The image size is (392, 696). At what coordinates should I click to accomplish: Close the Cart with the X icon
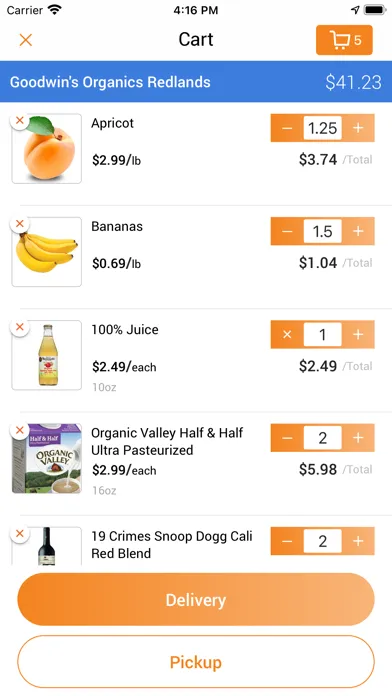[26, 40]
